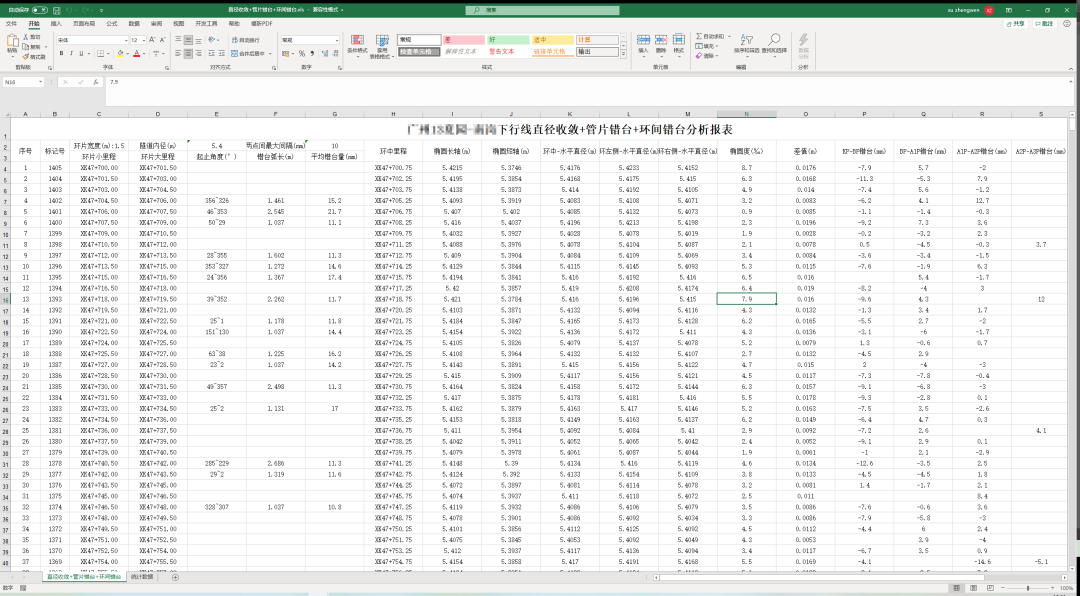Click the align right icon
Image resolution: width=1080 pixels, height=596 pixels.
(x=198, y=53)
